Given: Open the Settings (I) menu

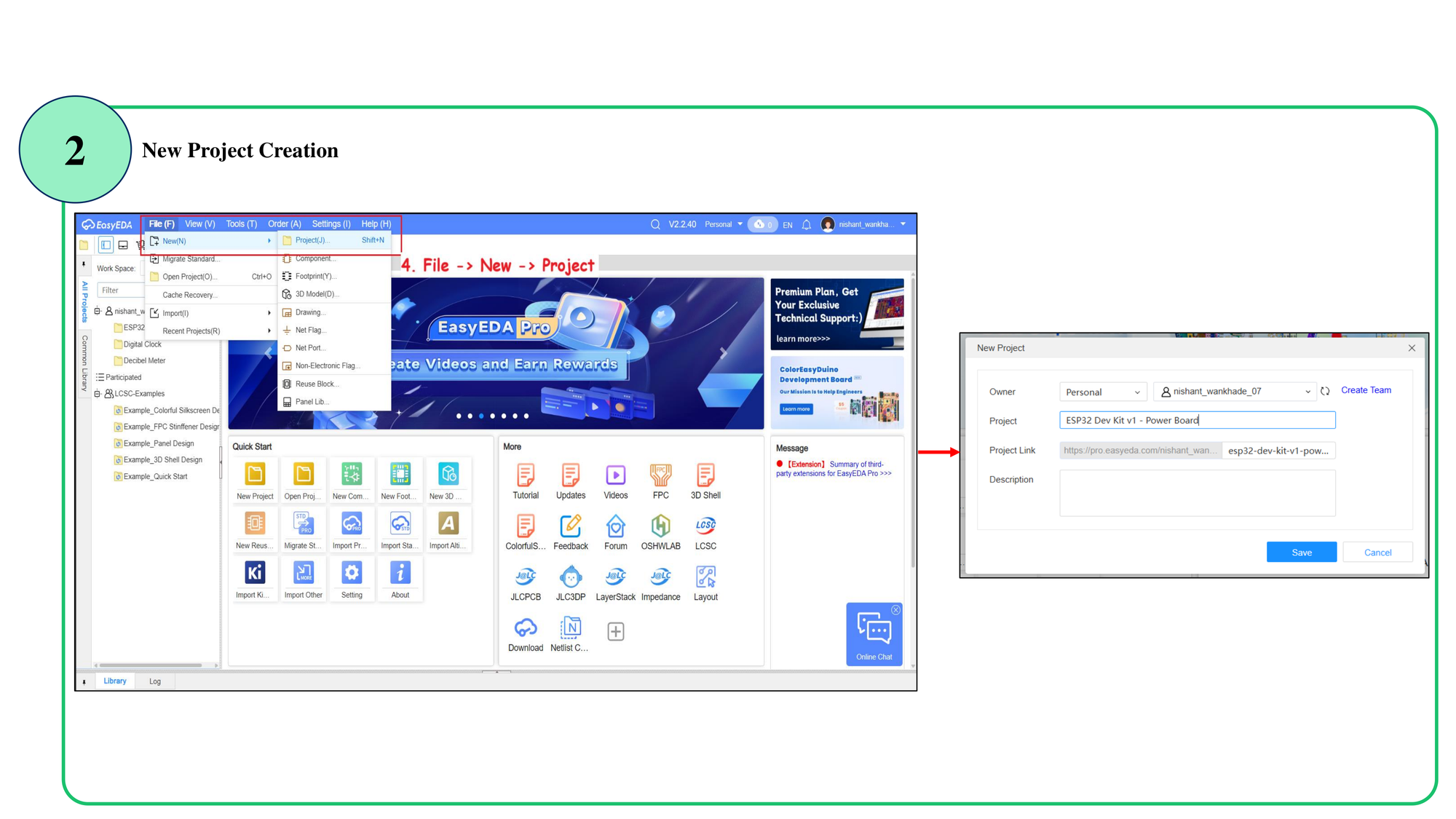Looking at the screenshot, I should click(x=331, y=224).
